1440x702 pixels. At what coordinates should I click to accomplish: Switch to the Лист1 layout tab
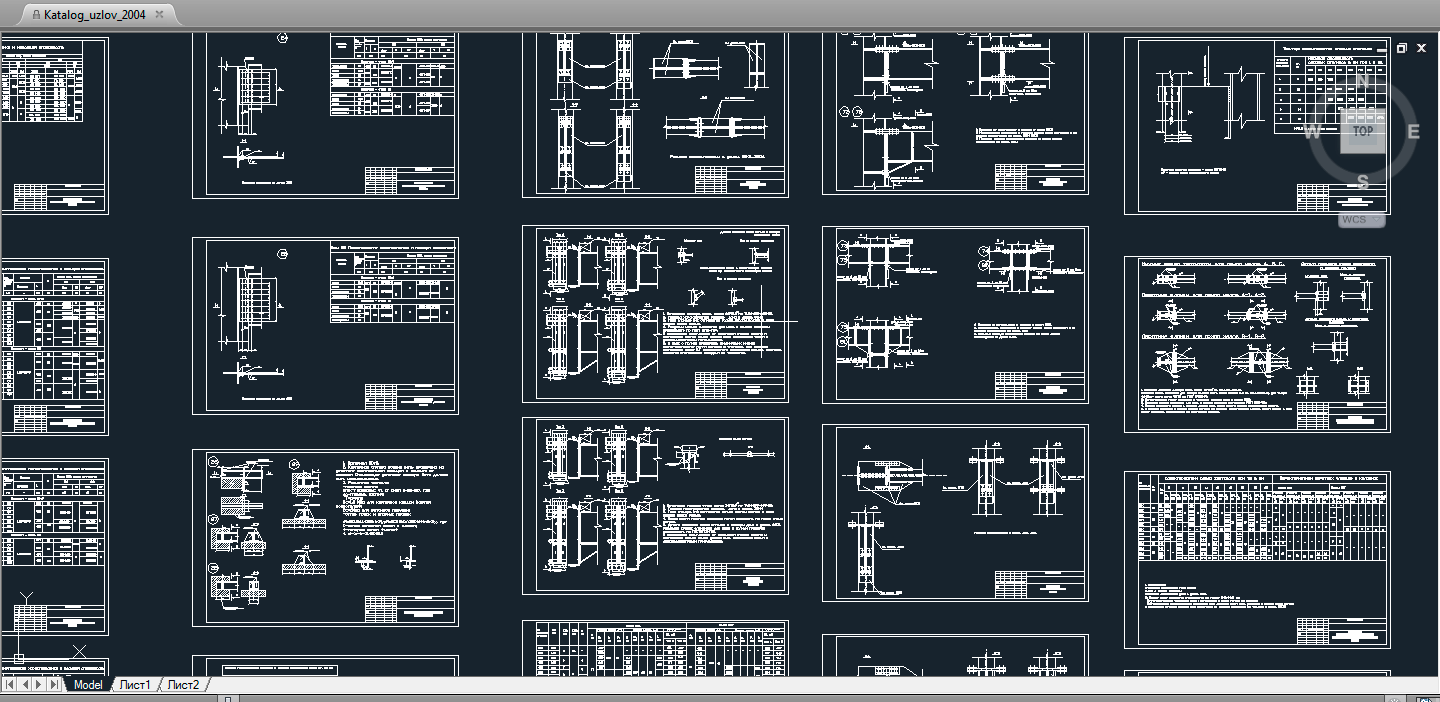point(135,685)
